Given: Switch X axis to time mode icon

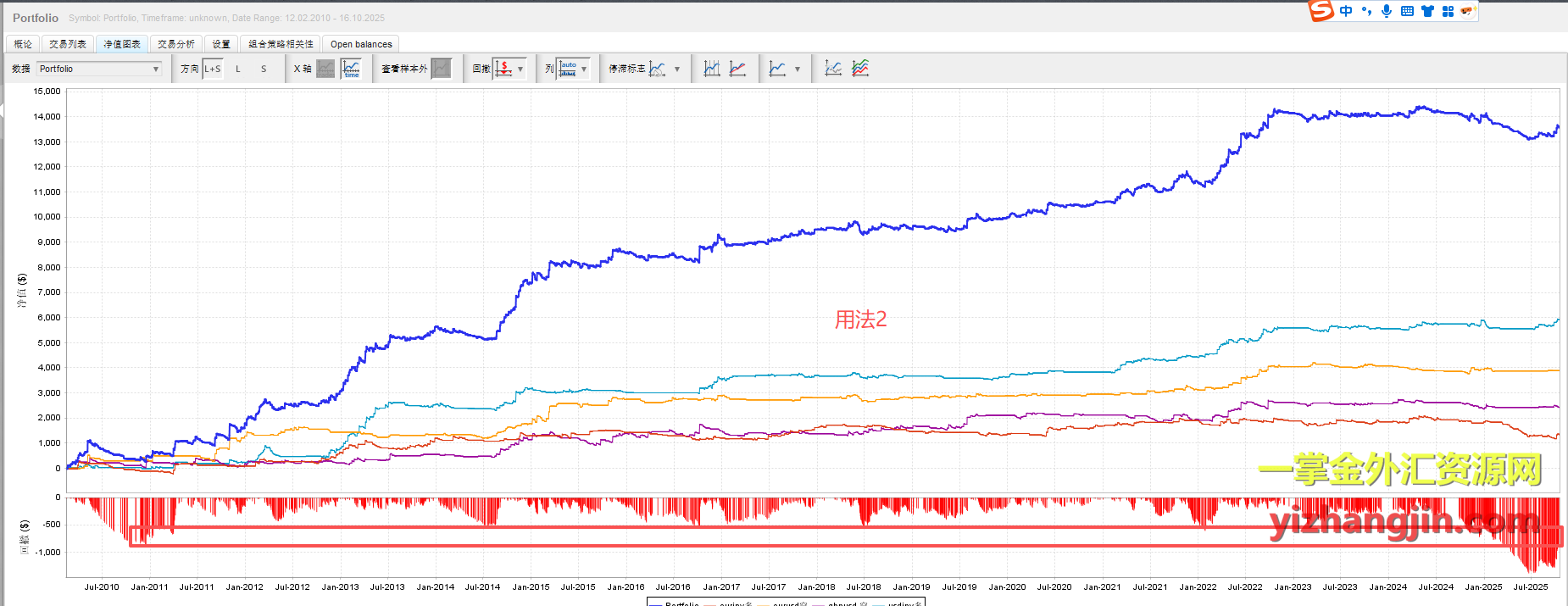Looking at the screenshot, I should pyautogui.click(x=351, y=69).
